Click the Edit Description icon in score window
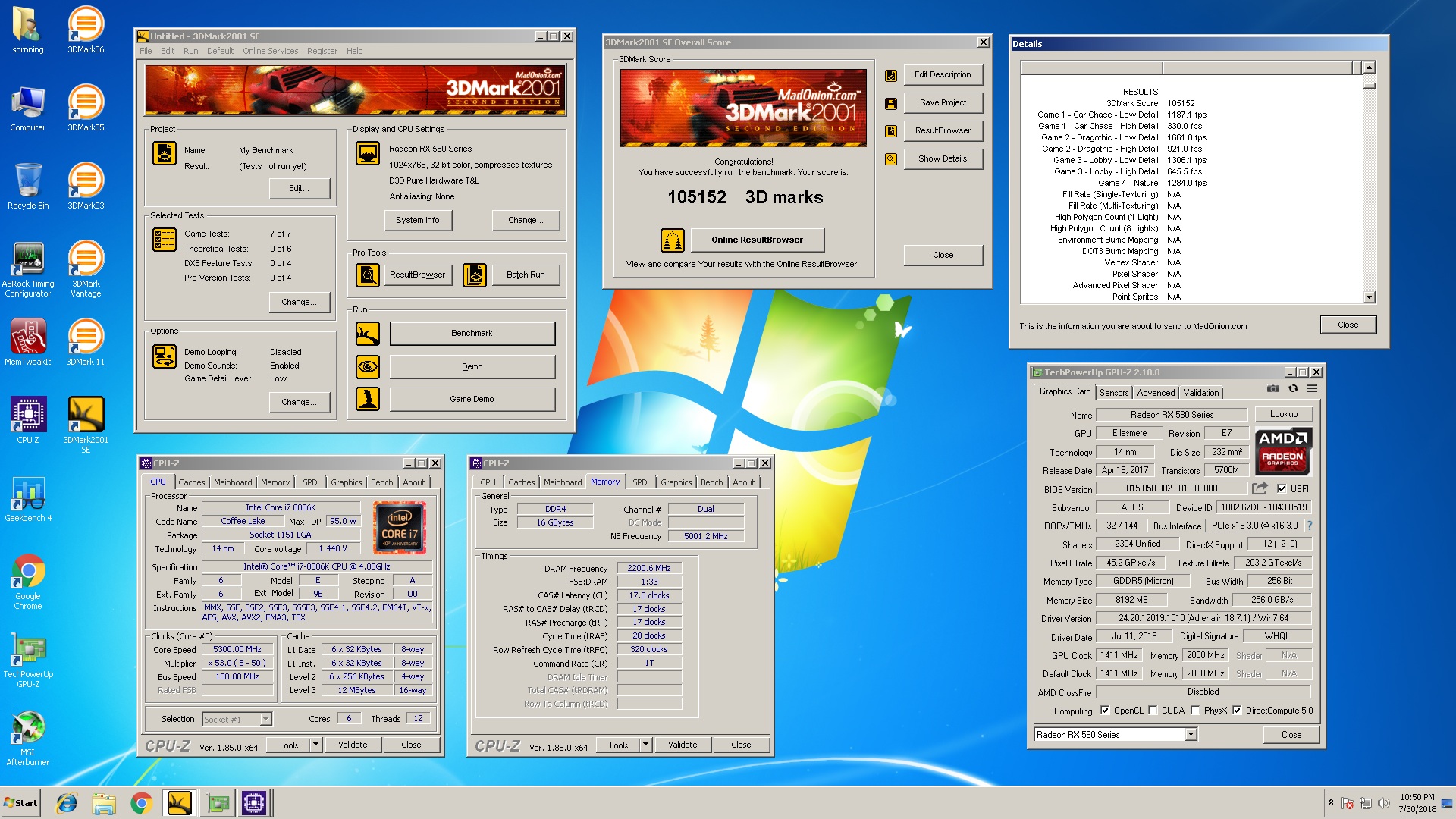 [891, 75]
